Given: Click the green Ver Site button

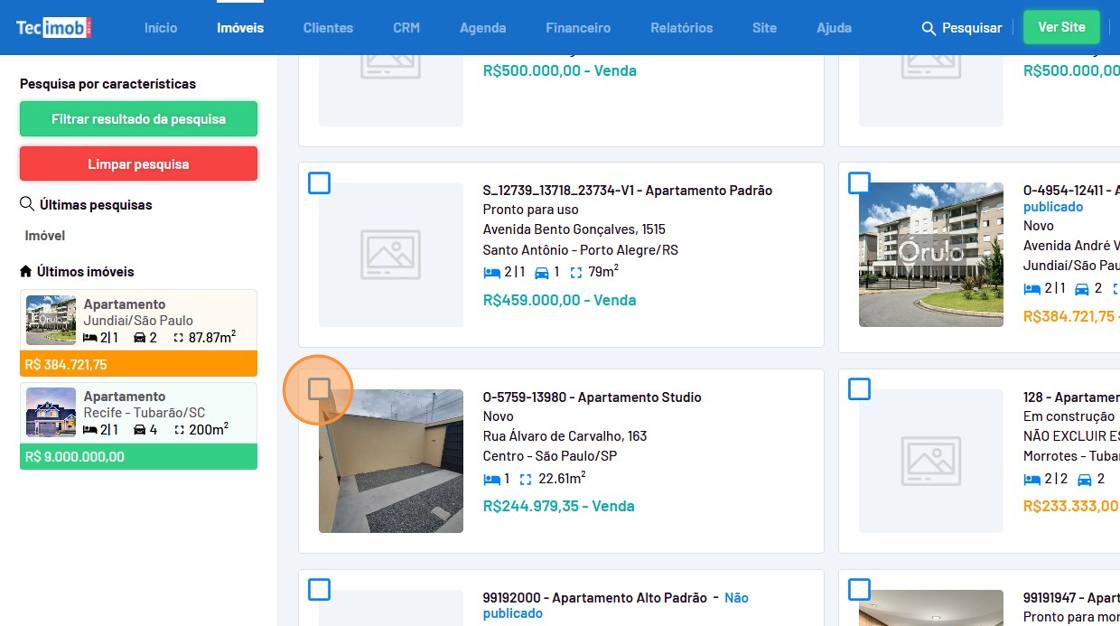Looking at the screenshot, I should click(1061, 27).
